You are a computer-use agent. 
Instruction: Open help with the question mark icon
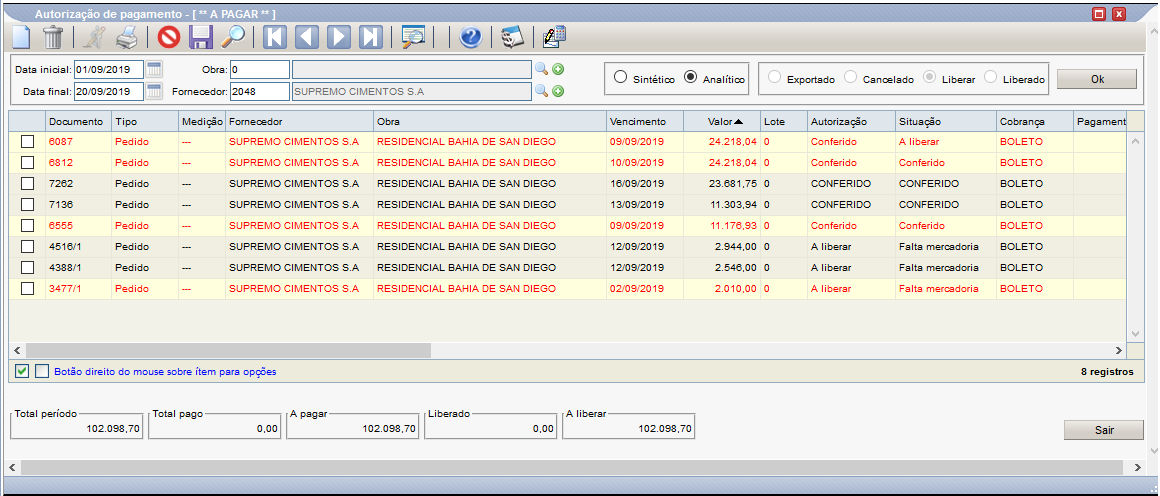point(471,36)
